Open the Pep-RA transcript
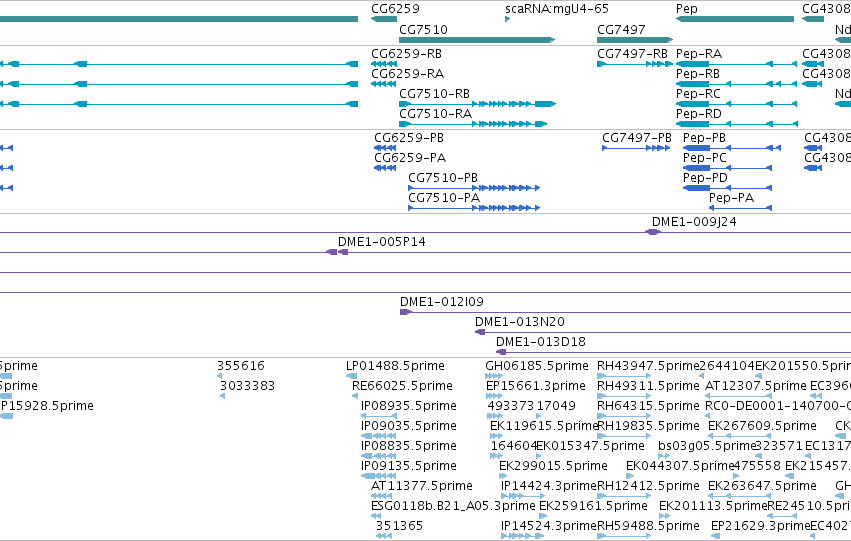Screen dimensions: 851x541 click(736, 64)
